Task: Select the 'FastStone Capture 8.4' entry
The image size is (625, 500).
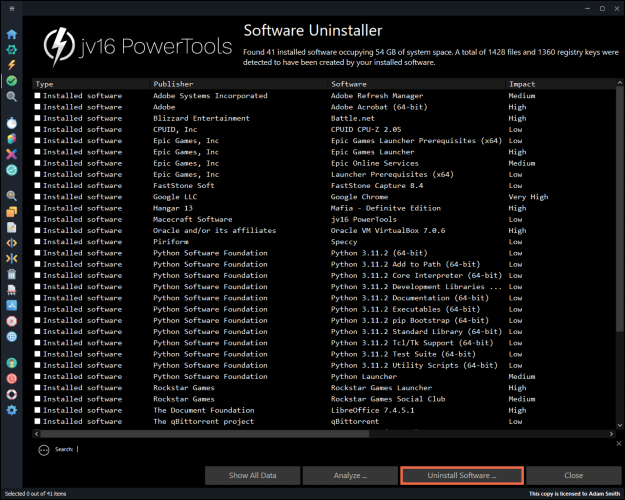Action: 377,185
